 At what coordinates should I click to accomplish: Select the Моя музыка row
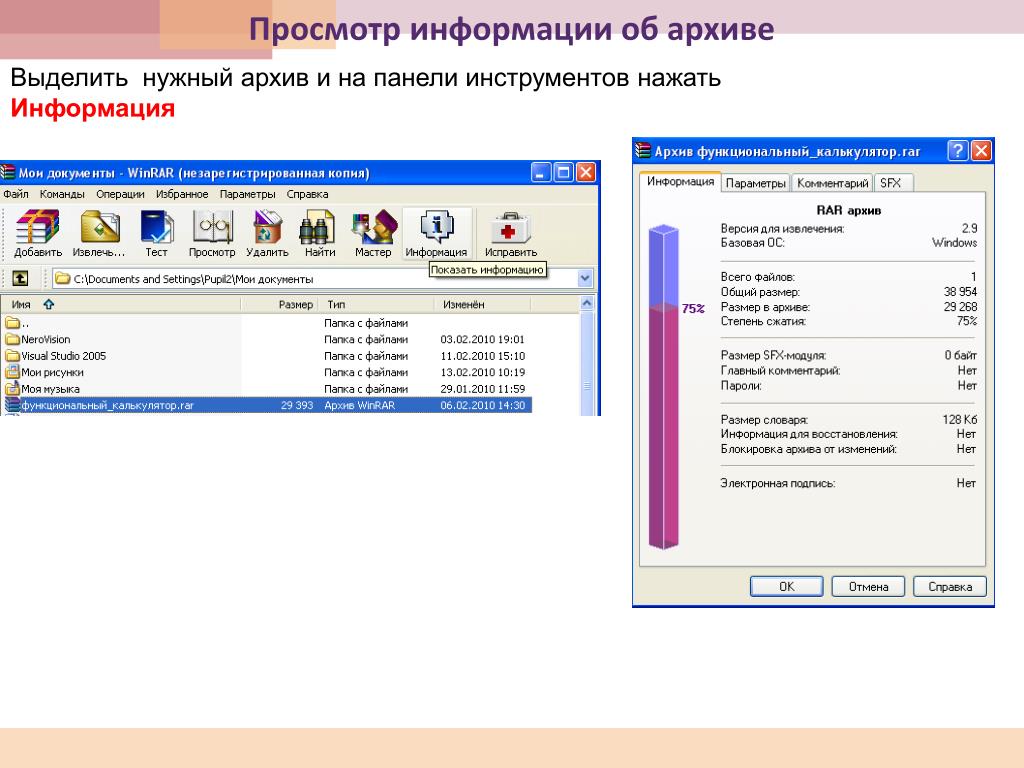[x=266, y=388]
